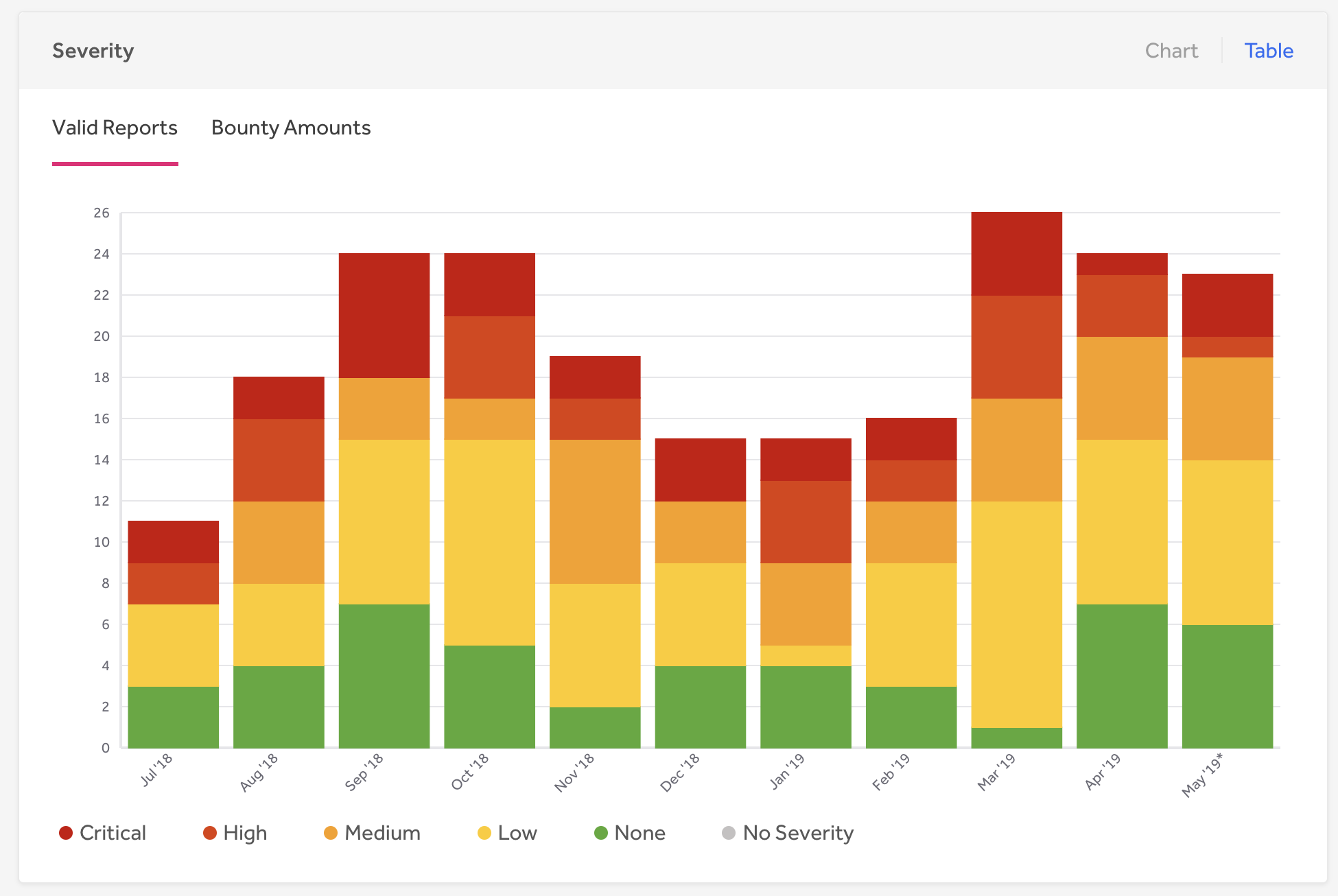The width and height of the screenshot is (1338, 896).
Task: Click the High segment of Jan '19 bar
Action: tap(806, 521)
